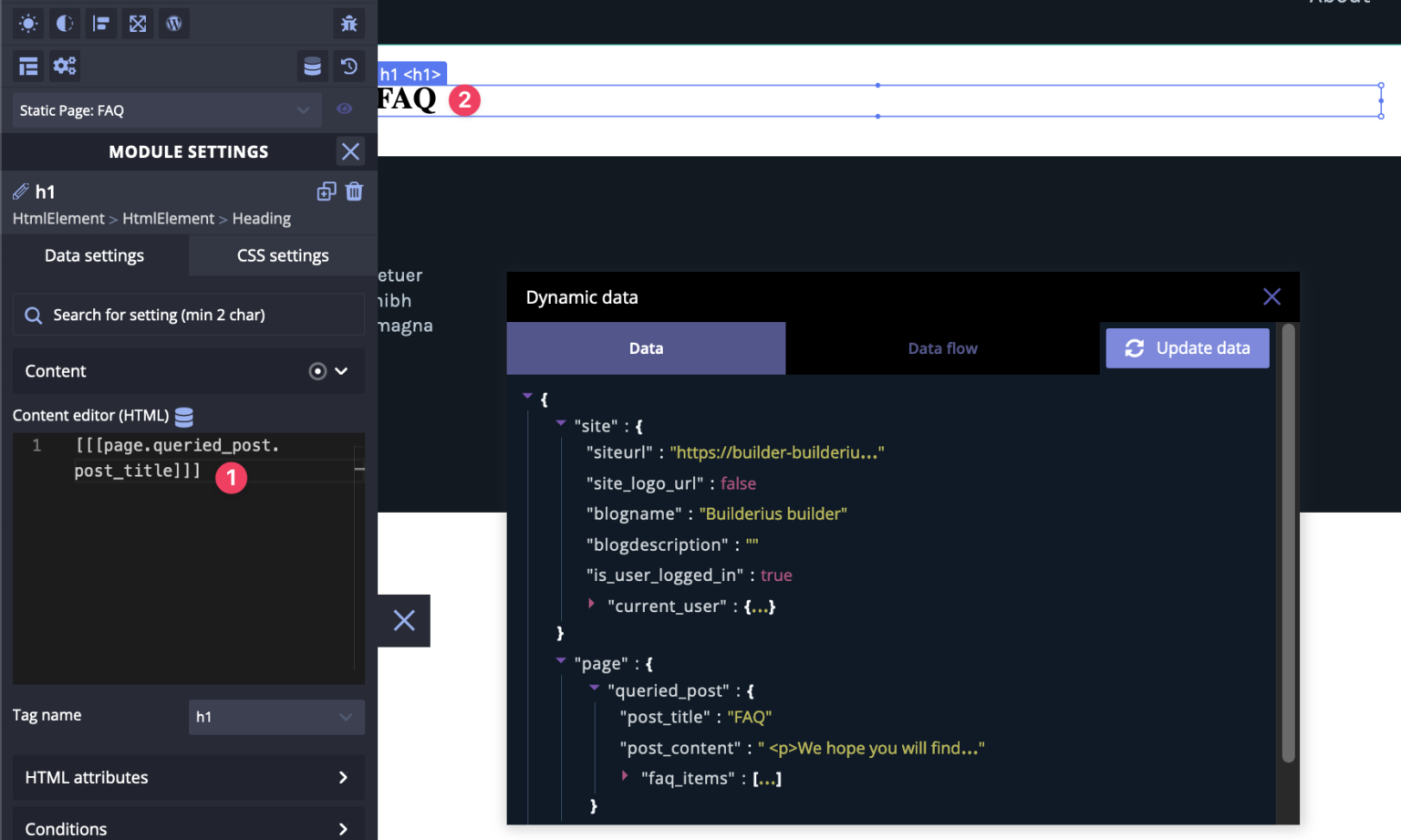Open the Data flow tab
The width and height of the screenshot is (1401, 840).
(x=942, y=347)
